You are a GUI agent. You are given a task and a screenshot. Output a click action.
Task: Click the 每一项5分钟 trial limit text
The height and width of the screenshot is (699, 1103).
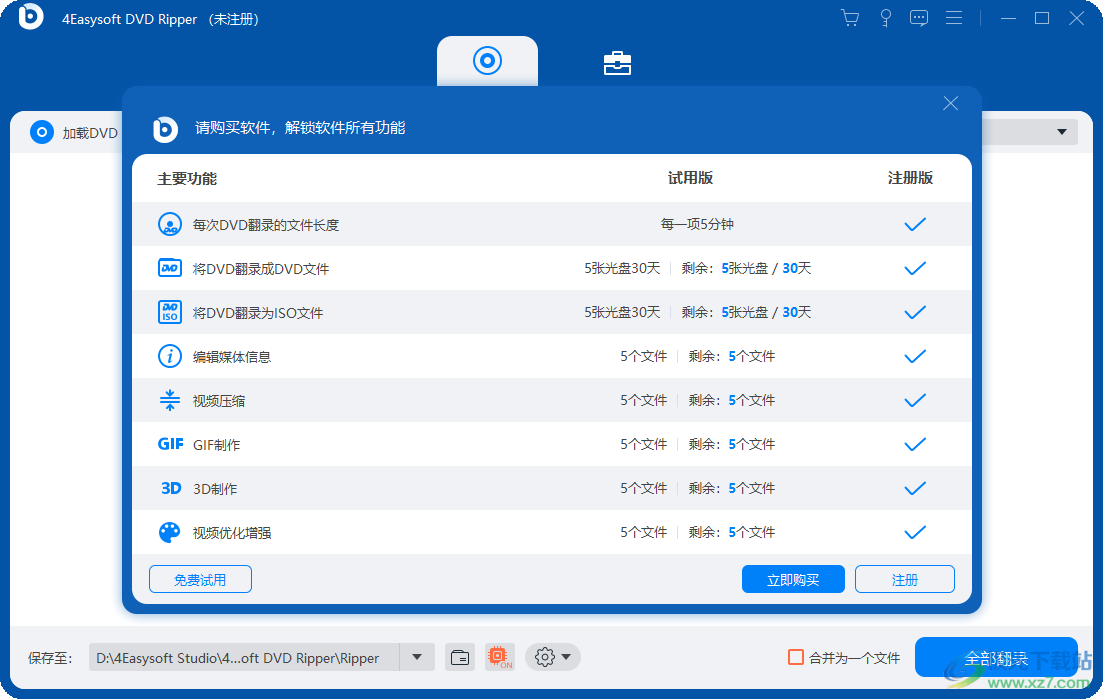click(696, 224)
